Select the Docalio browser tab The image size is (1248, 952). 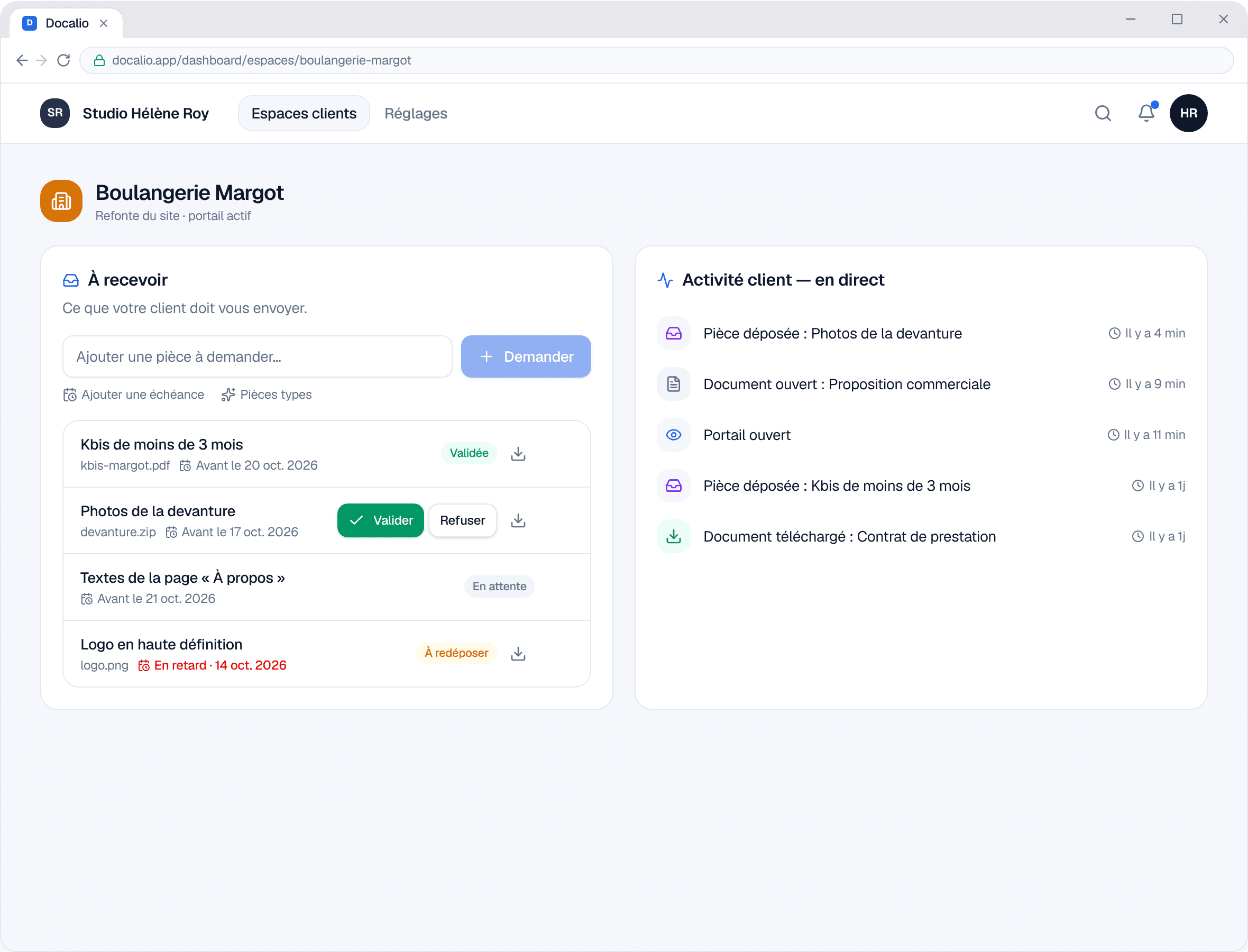coord(66,23)
